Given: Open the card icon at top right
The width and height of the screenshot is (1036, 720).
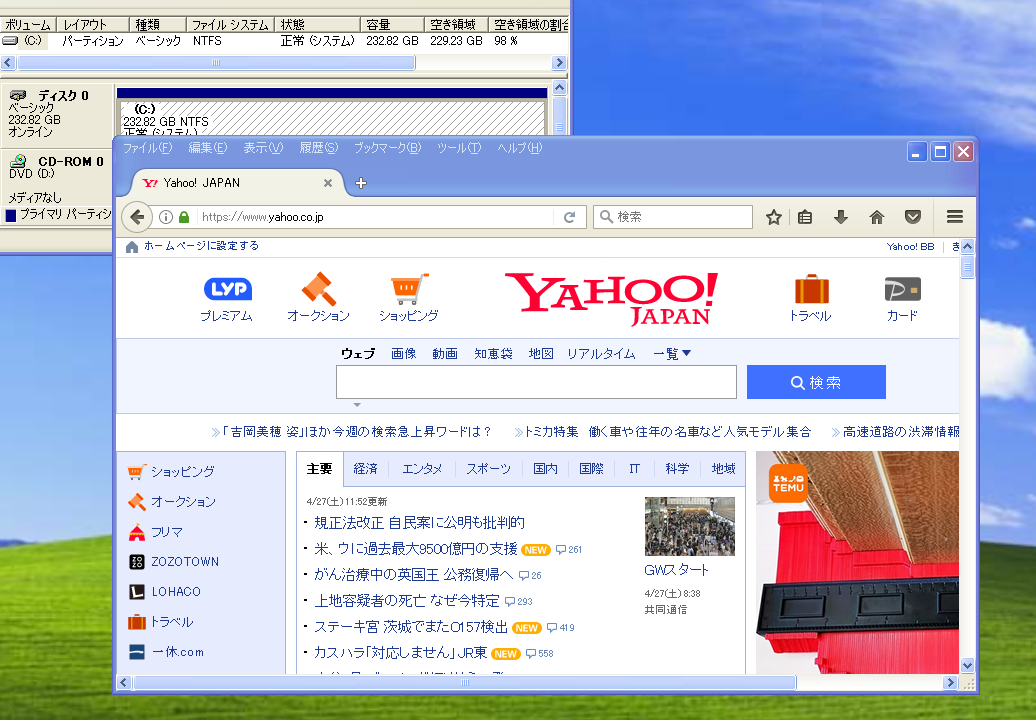Looking at the screenshot, I should click(903, 289).
